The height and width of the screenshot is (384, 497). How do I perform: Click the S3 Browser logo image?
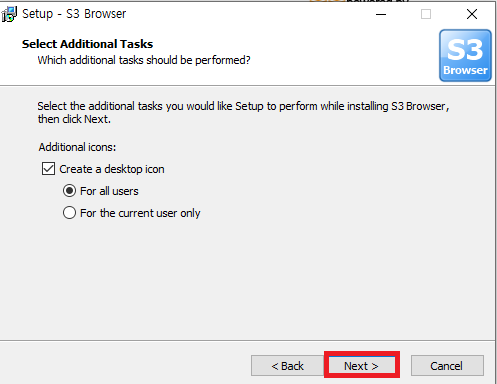465,55
